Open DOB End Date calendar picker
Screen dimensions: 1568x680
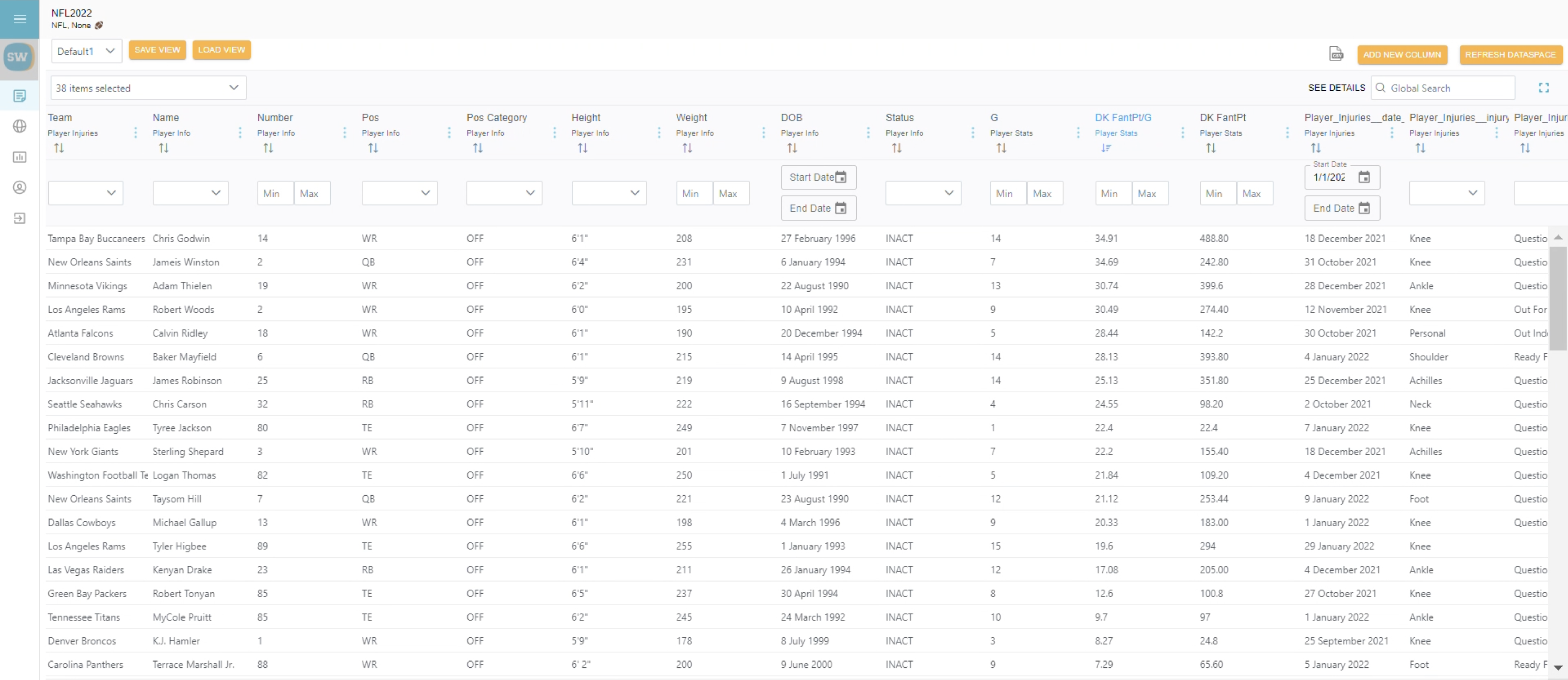tap(841, 208)
